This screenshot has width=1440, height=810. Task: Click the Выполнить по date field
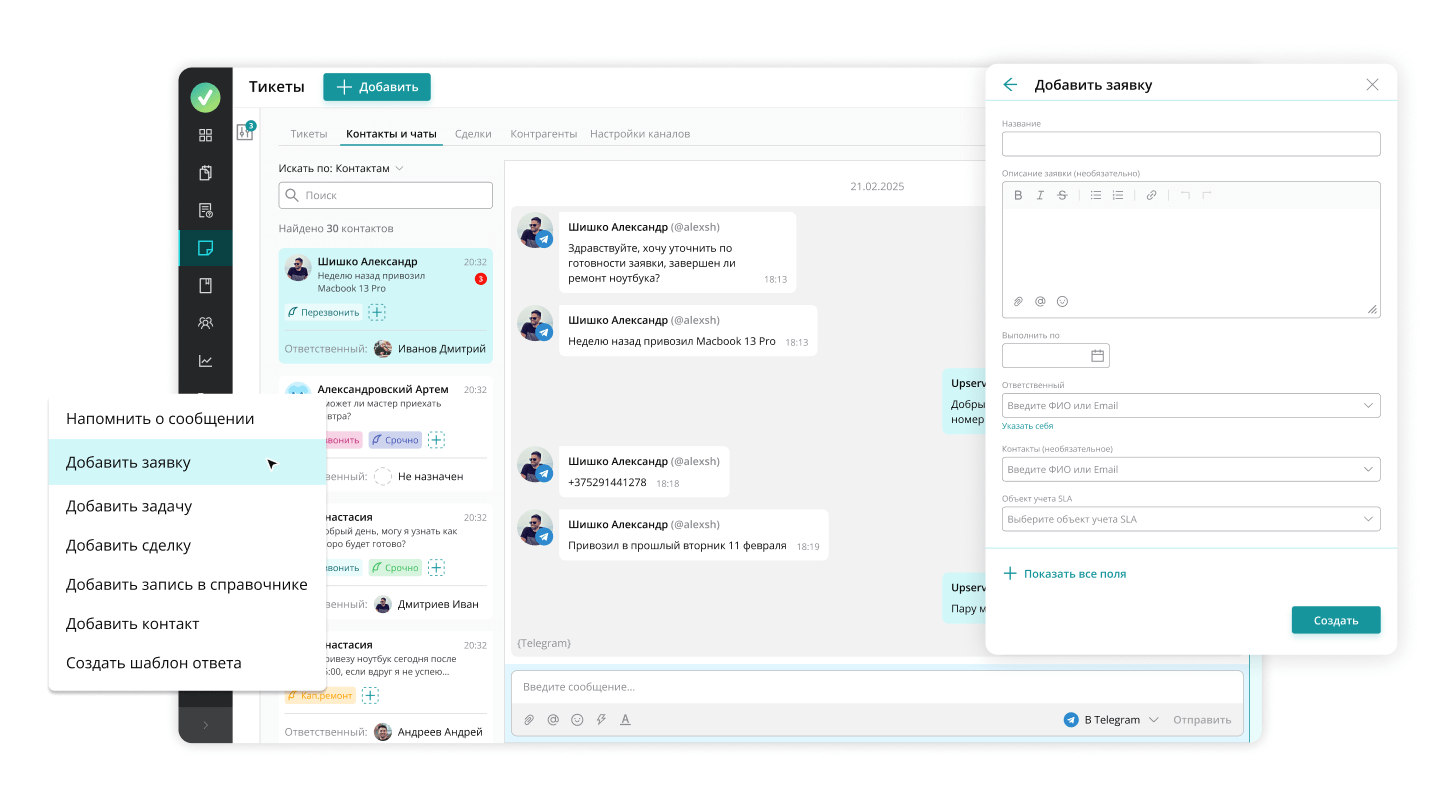[x=1055, y=355]
